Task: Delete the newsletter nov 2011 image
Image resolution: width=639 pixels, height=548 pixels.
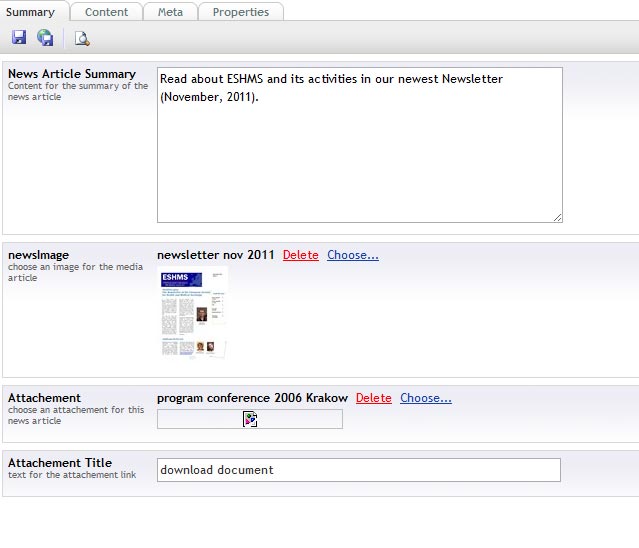Action: [300, 255]
